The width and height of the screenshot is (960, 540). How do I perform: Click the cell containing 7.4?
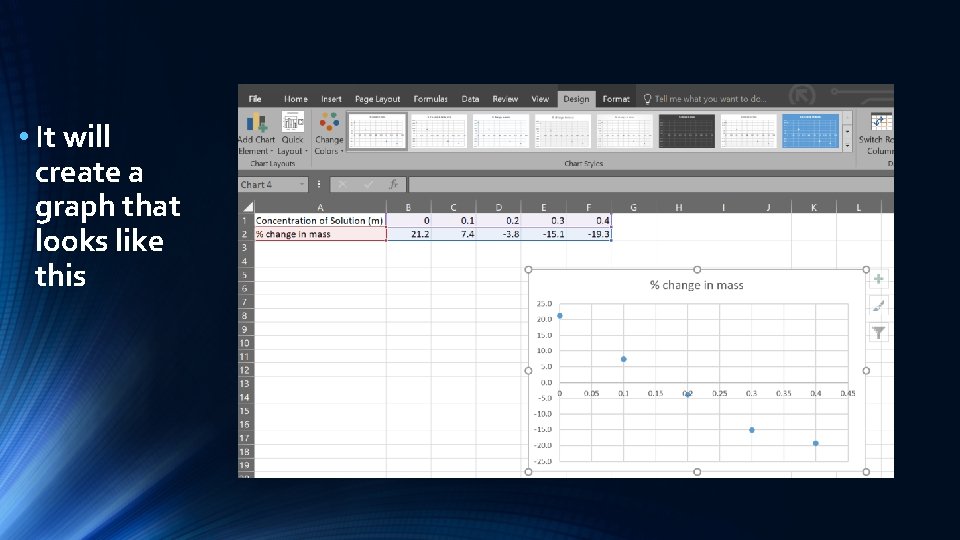point(453,234)
